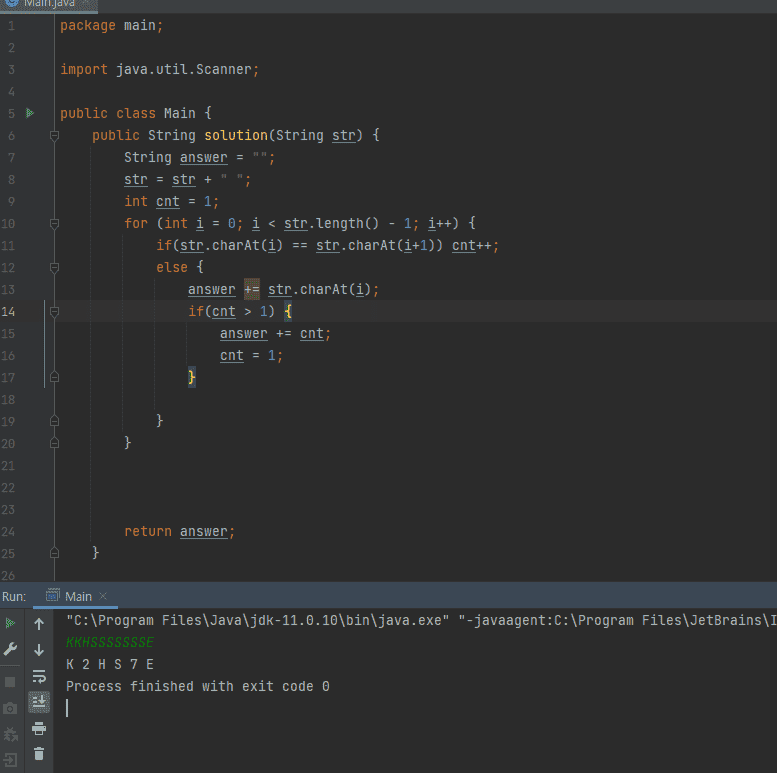Collapse the solution method fold marker on line 6

pos(54,135)
